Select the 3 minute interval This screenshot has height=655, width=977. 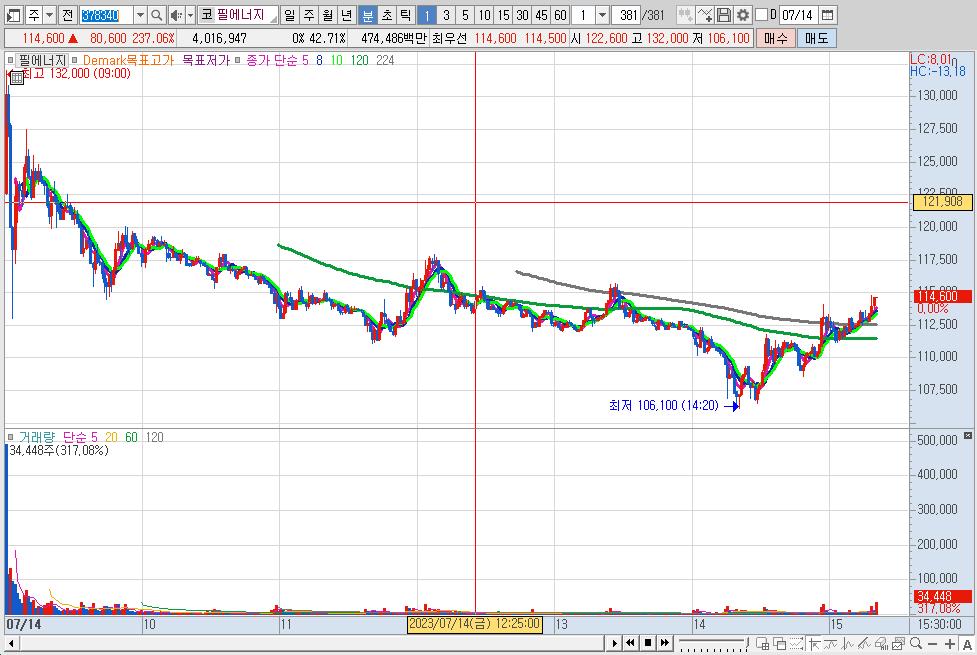pos(446,15)
